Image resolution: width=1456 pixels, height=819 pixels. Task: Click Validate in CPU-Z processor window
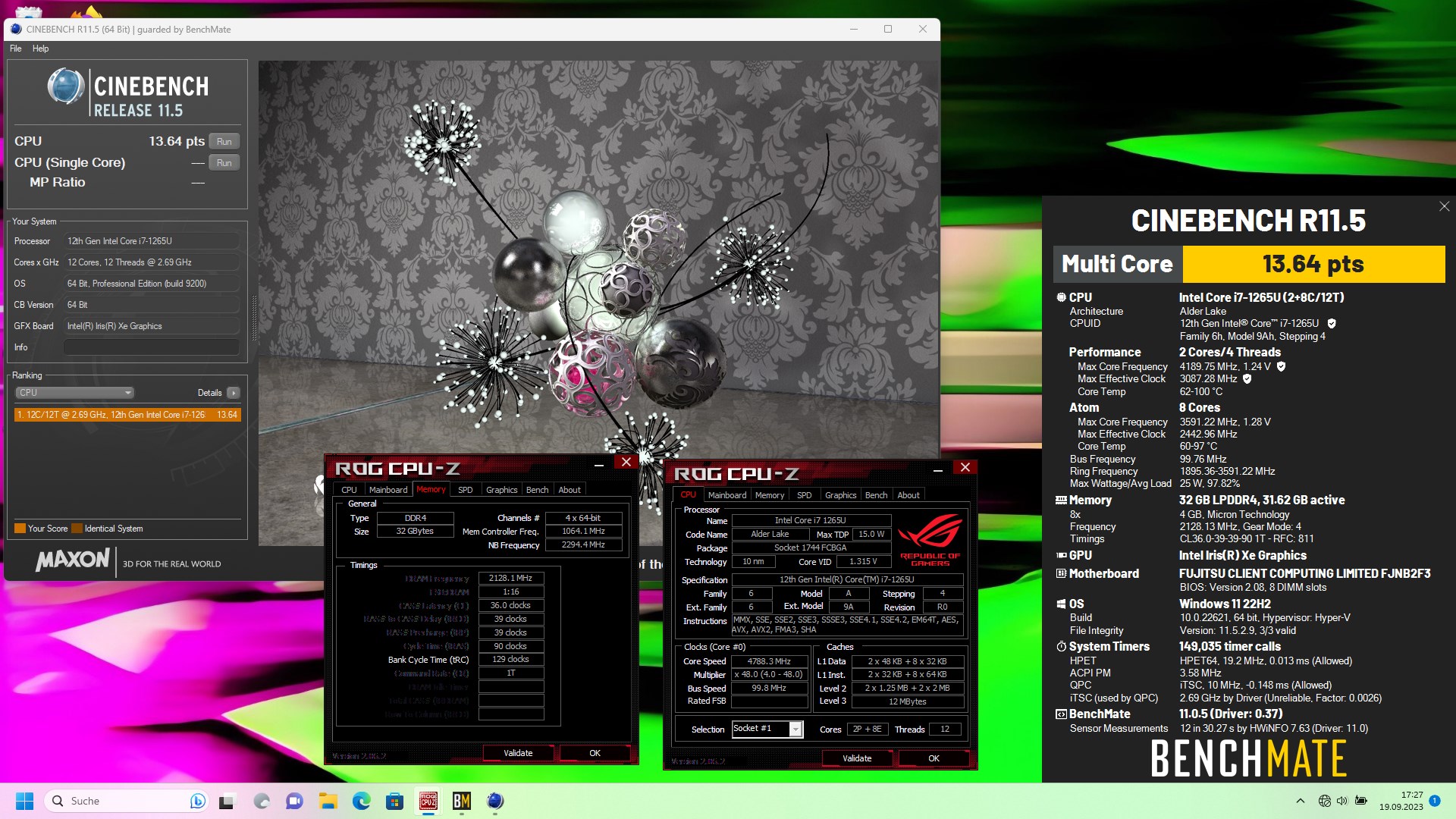(x=857, y=758)
